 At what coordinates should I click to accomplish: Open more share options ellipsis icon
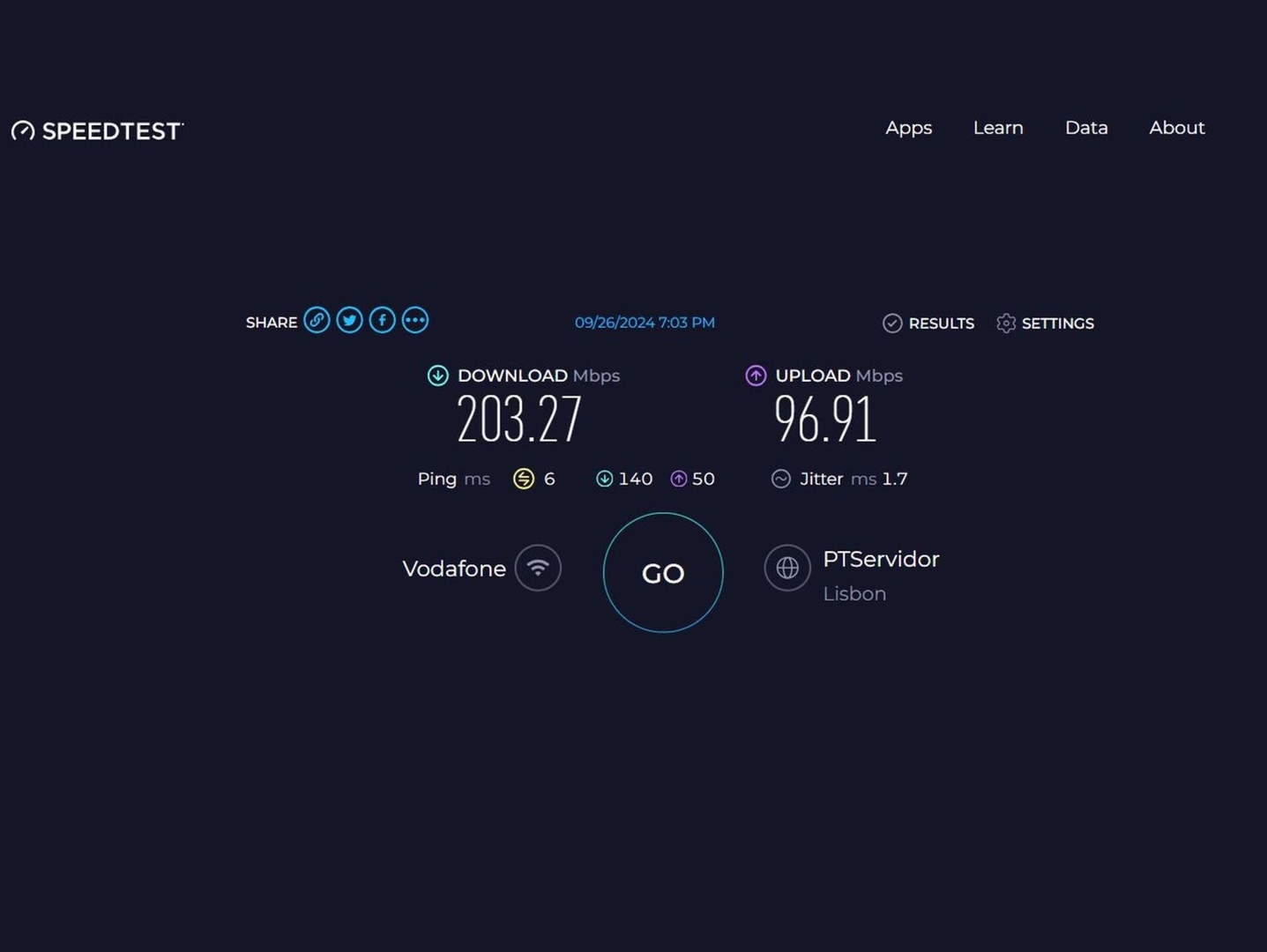point(415,320)
